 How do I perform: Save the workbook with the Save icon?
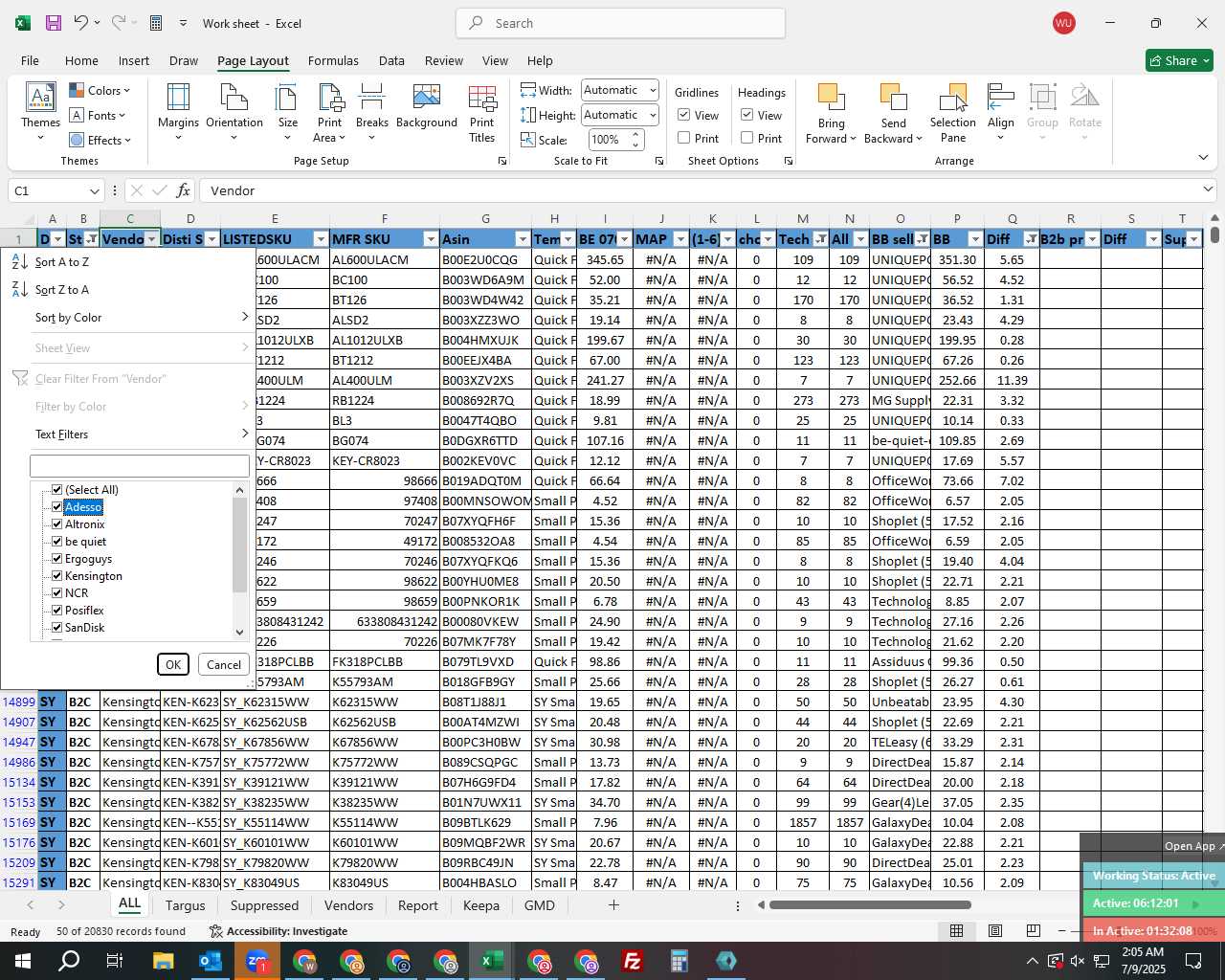coord(54,23)
